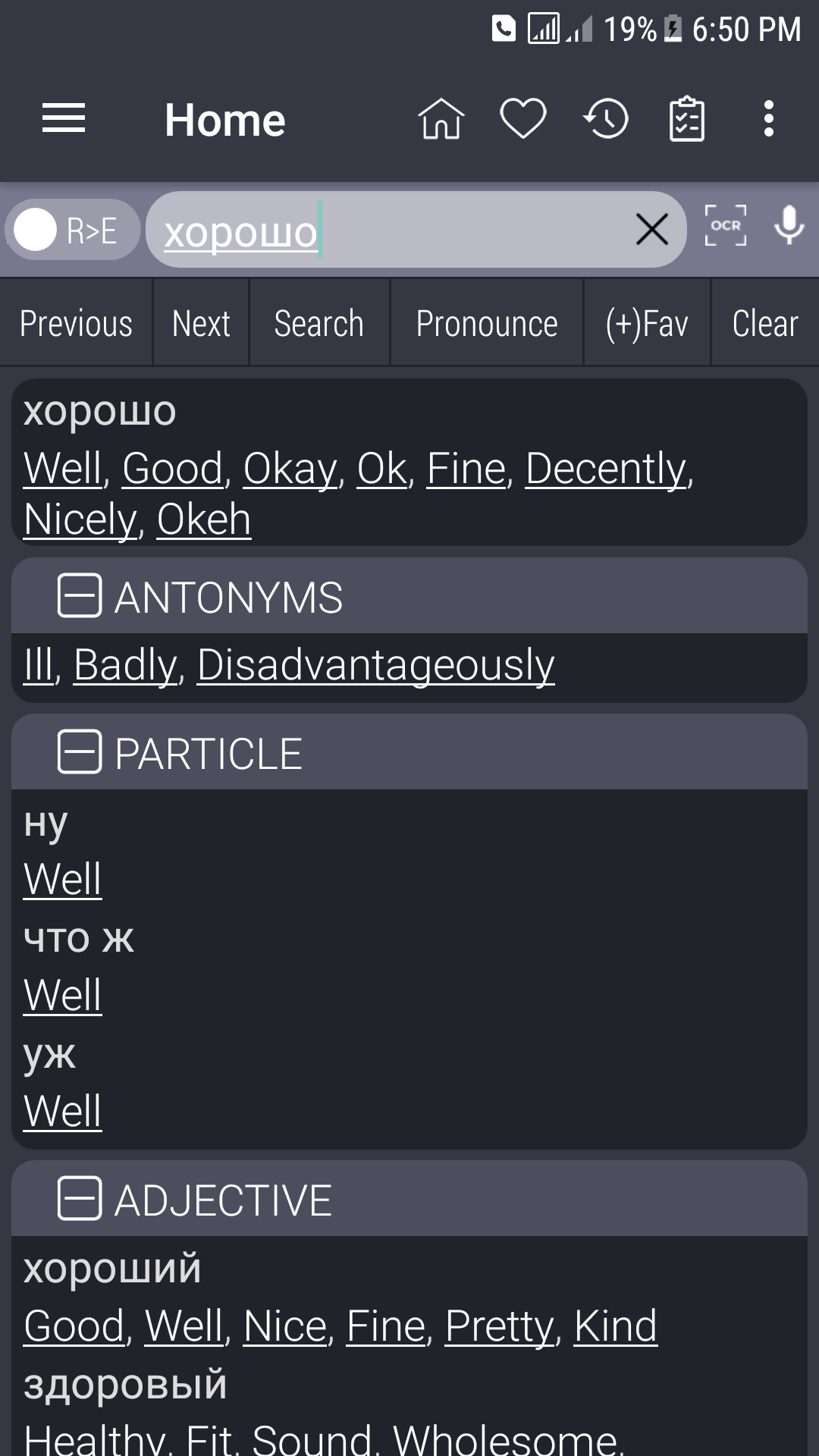The image size is (819, 1456).
Task: Toggle the R>E translation direction switch
Action: (x=73, y=230)
